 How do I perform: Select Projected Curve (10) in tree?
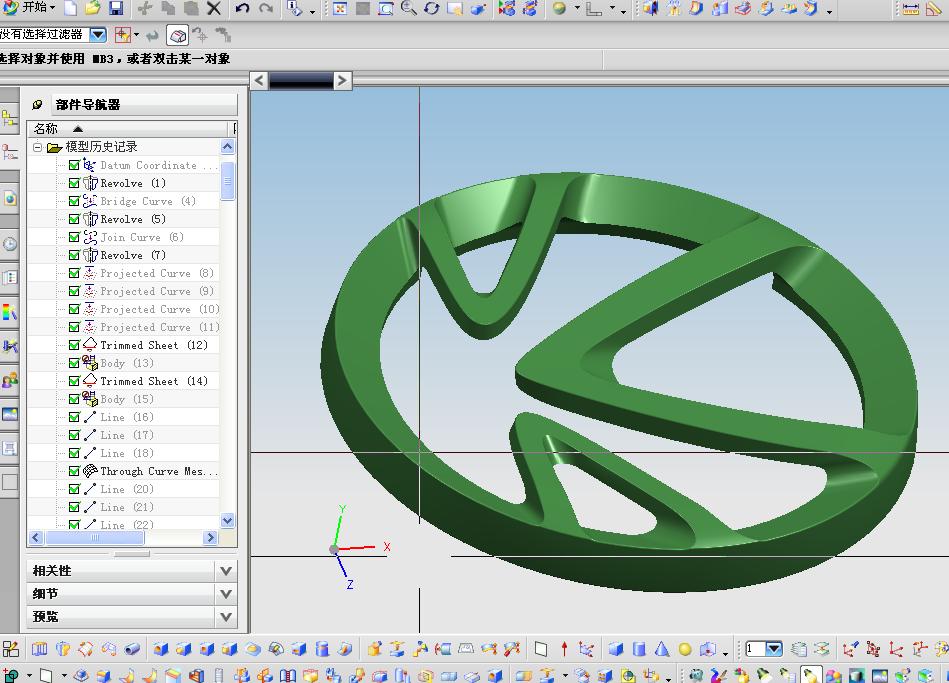[x=159, y=309]
